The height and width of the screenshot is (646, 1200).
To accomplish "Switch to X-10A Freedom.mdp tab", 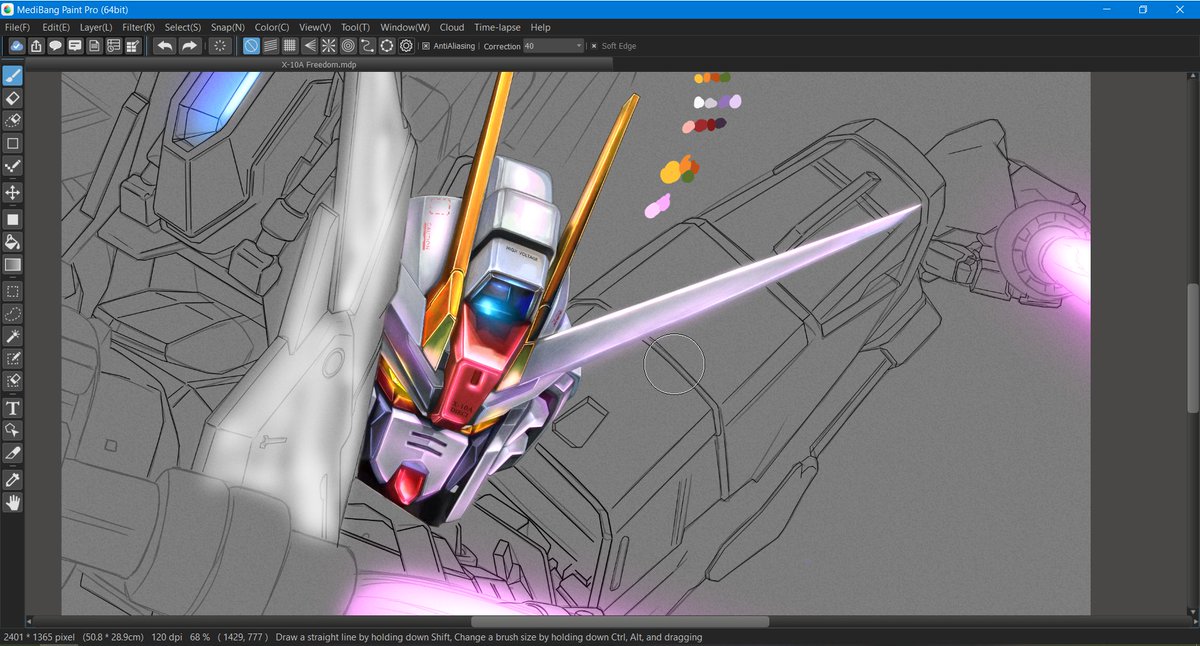I will (317, 64).
